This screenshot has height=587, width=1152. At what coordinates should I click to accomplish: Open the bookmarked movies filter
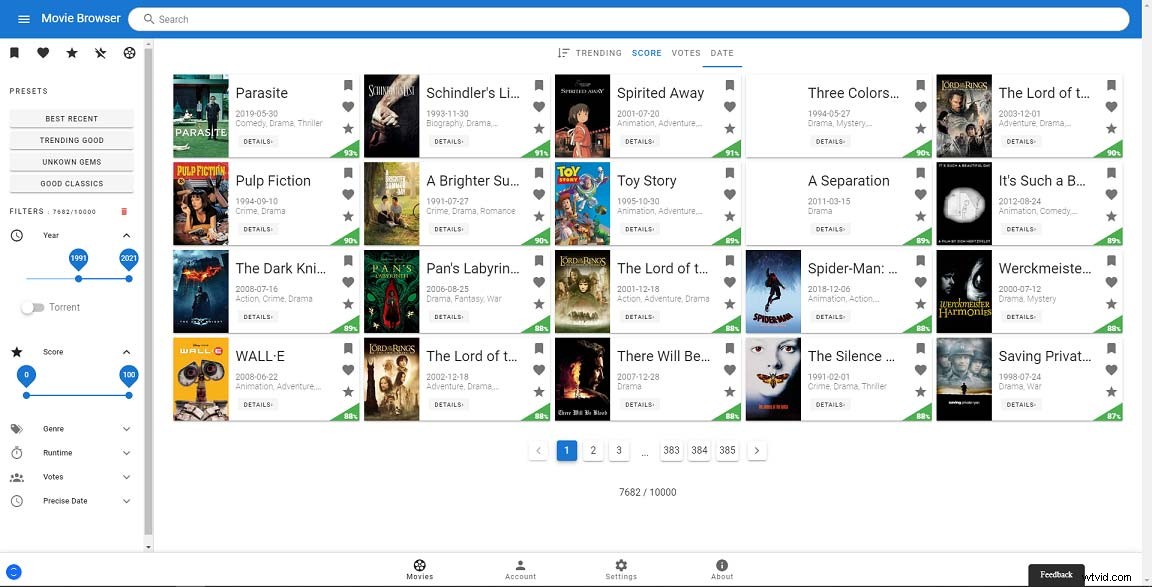tap(14, 52)
